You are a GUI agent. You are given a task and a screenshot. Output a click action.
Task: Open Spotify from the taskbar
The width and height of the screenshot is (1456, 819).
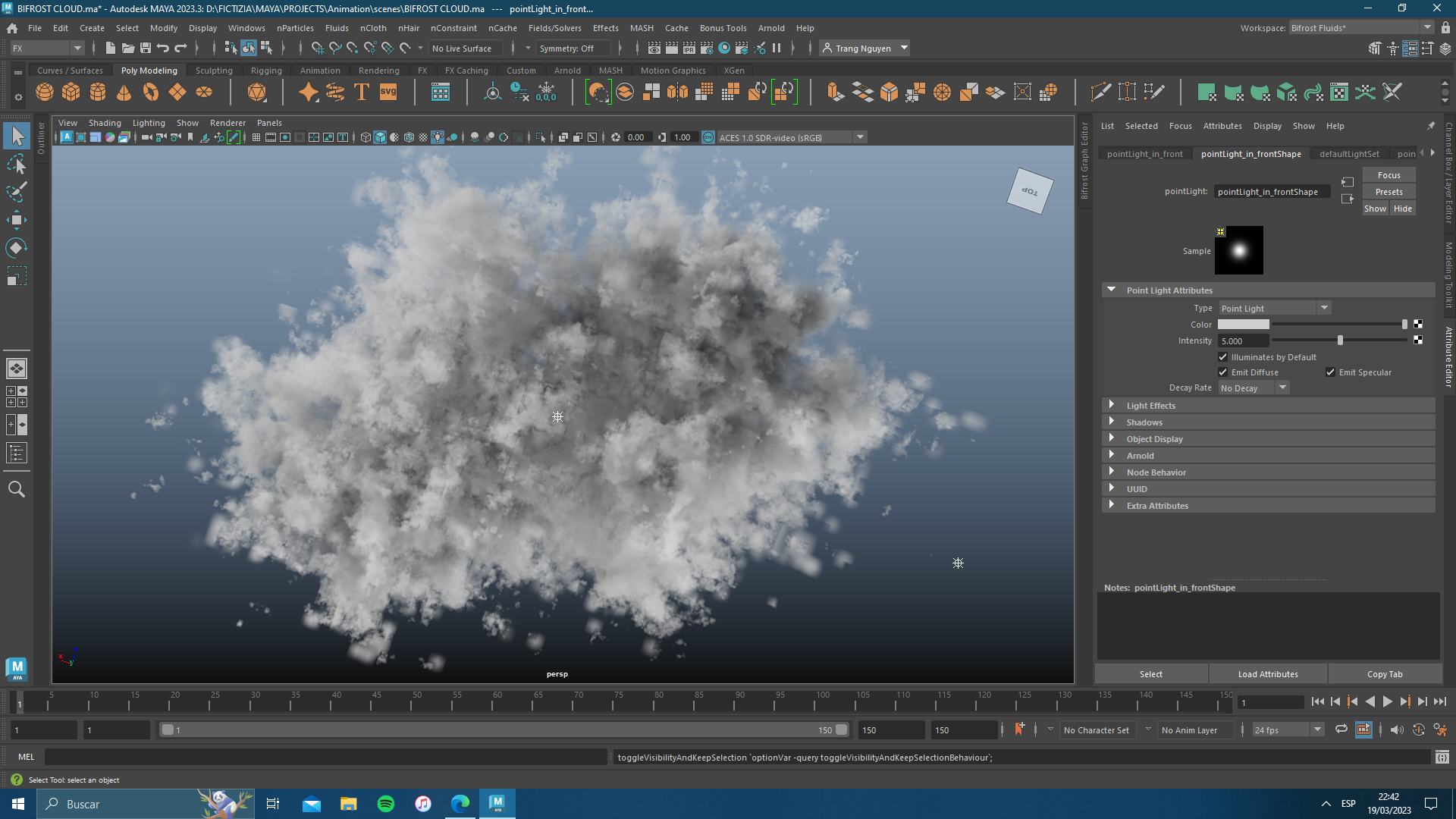tap(386, 804)
